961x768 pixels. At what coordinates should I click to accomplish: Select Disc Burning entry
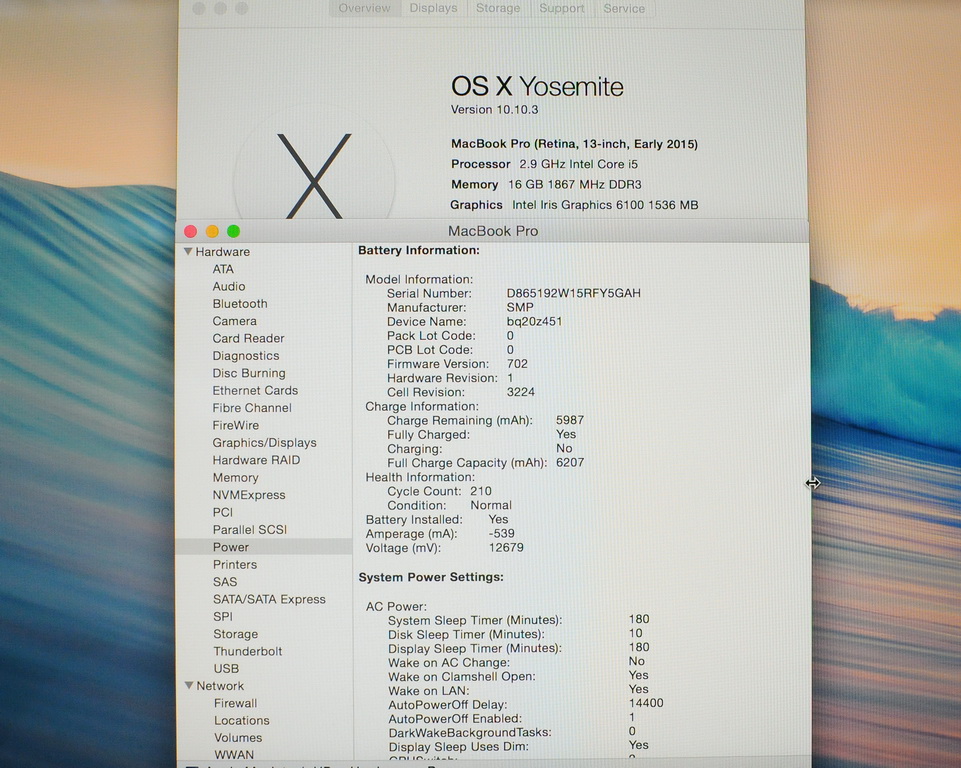point(249,373)
